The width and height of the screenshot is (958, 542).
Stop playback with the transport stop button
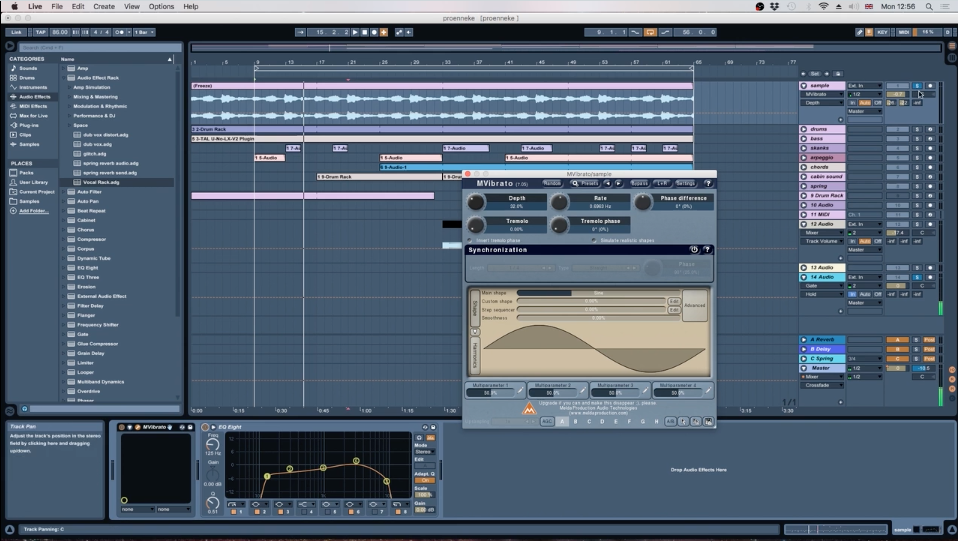pos(365,32)
